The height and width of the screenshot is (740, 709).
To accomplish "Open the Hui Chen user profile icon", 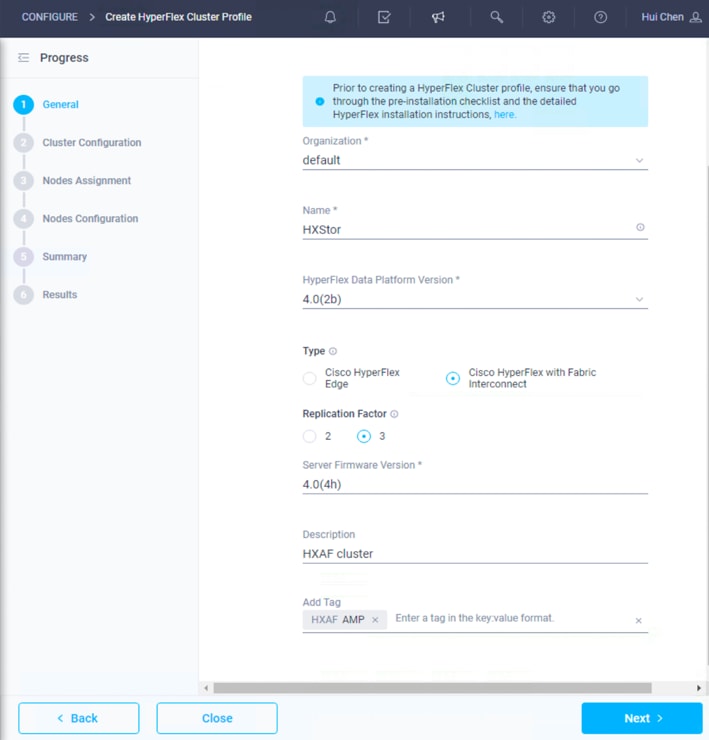I will click(x=695, y=17).
